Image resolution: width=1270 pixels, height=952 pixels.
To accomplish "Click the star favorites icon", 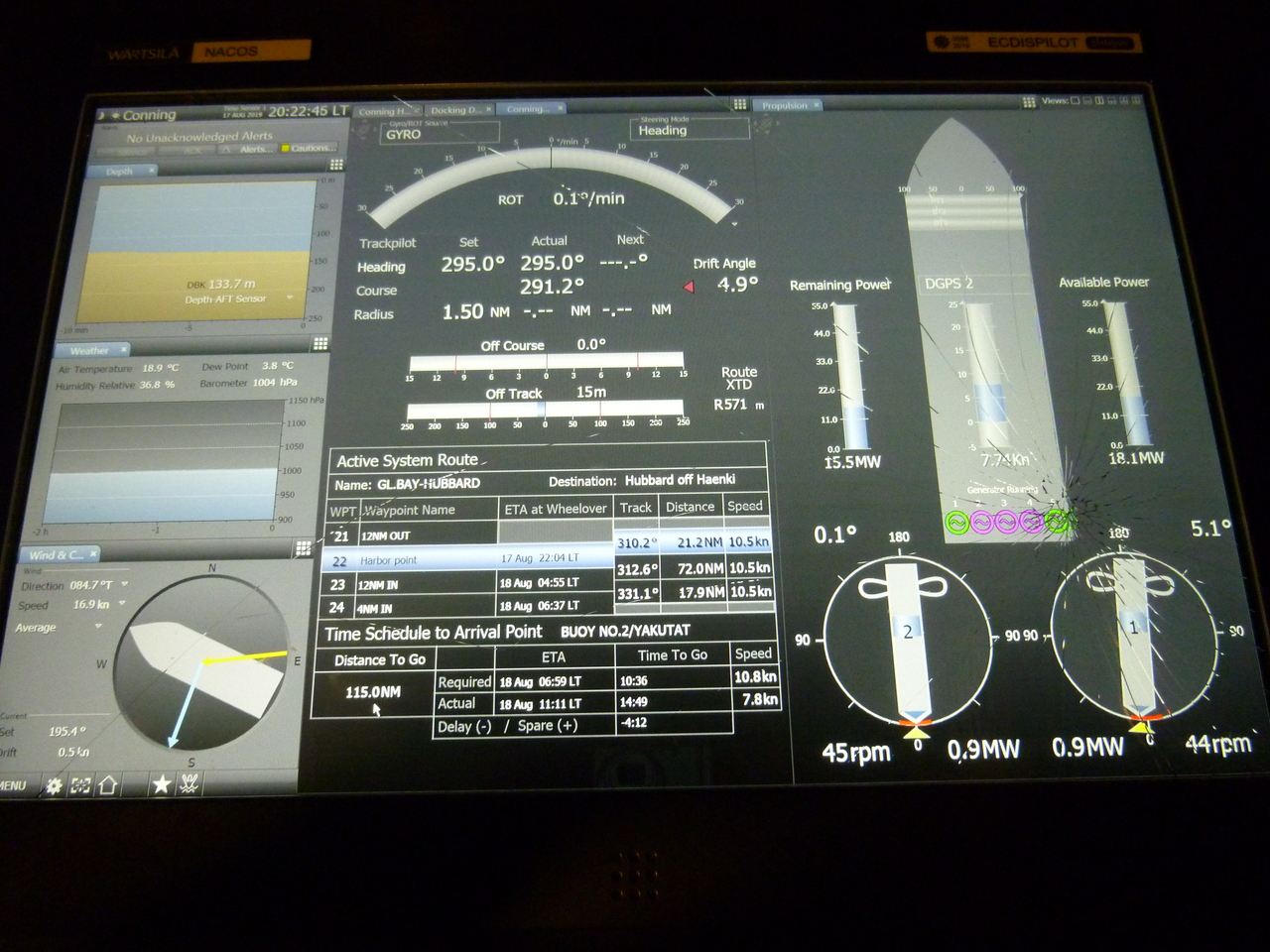I will pyautogui.click(x=161, y=784).
